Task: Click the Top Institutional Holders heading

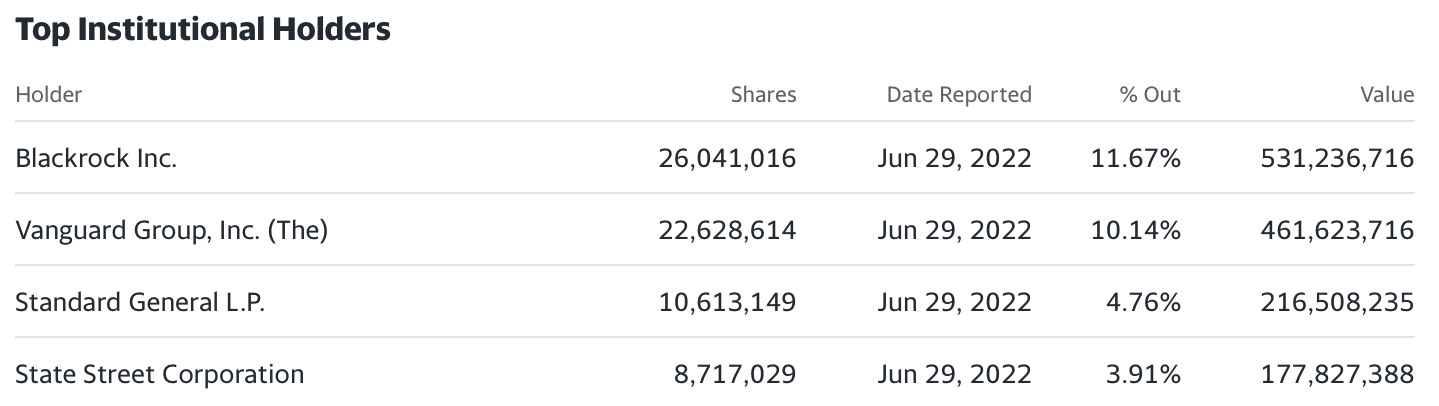Action: 203,31
